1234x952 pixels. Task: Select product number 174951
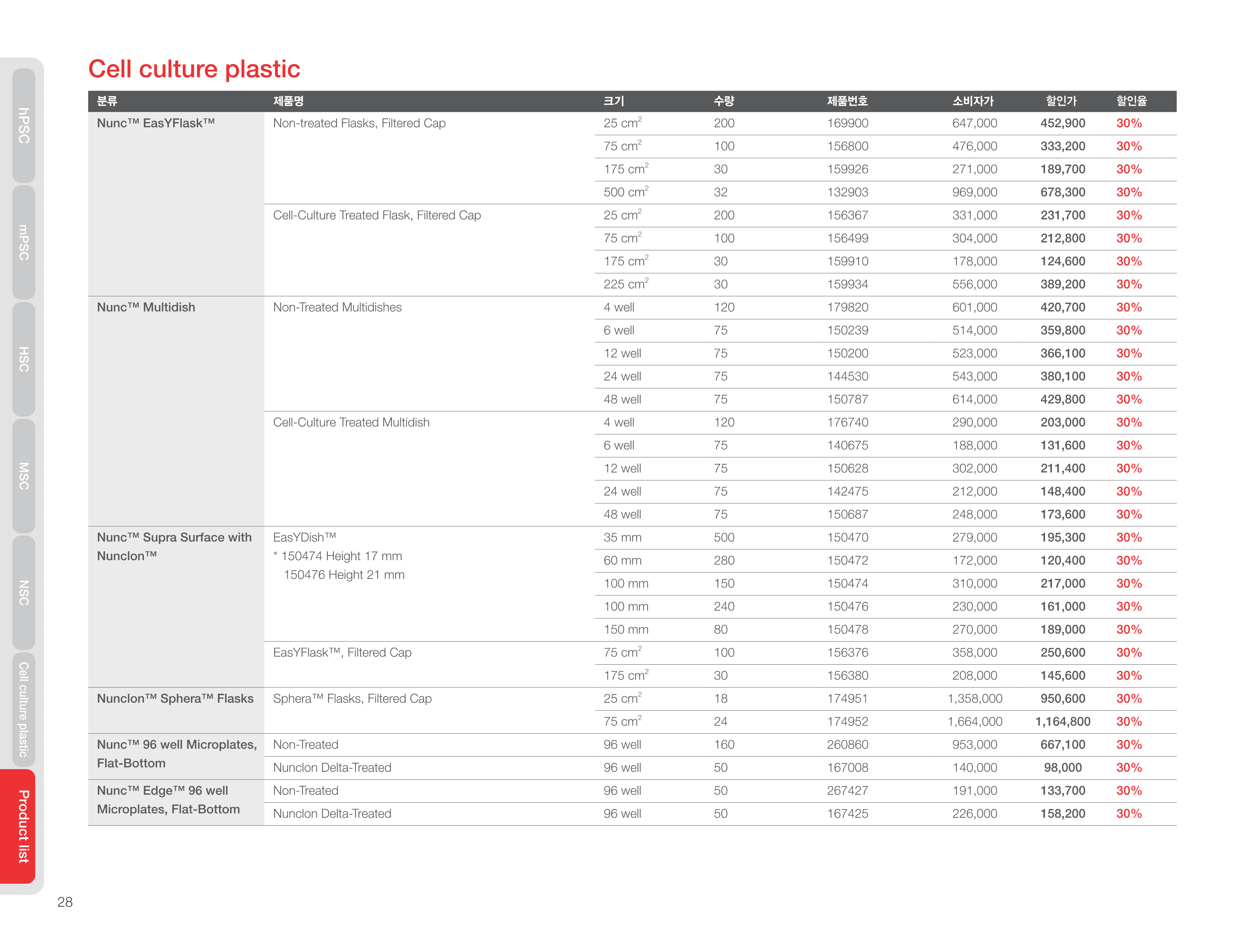(847, 698)
